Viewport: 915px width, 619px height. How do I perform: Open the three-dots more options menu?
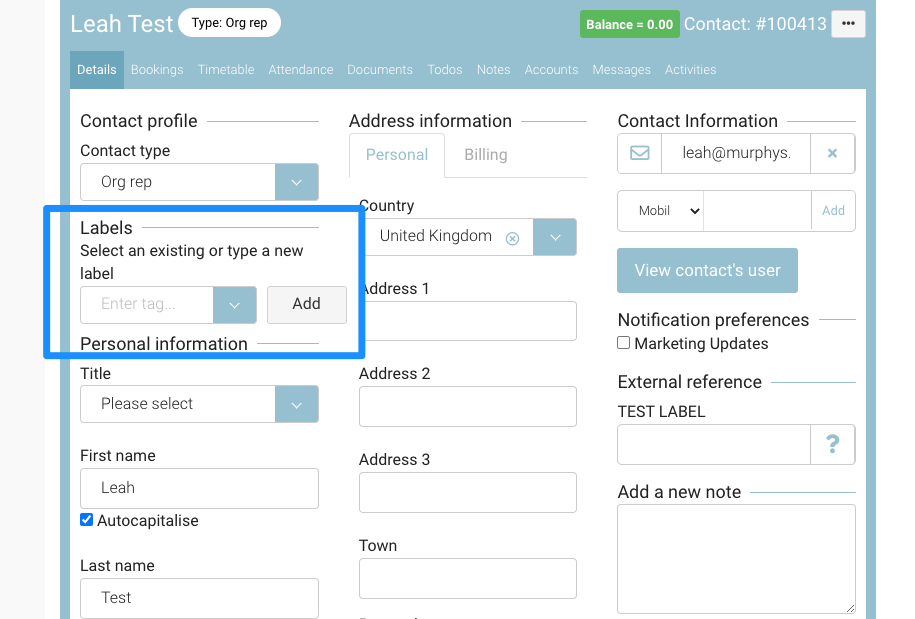click(x=848, y=23)
